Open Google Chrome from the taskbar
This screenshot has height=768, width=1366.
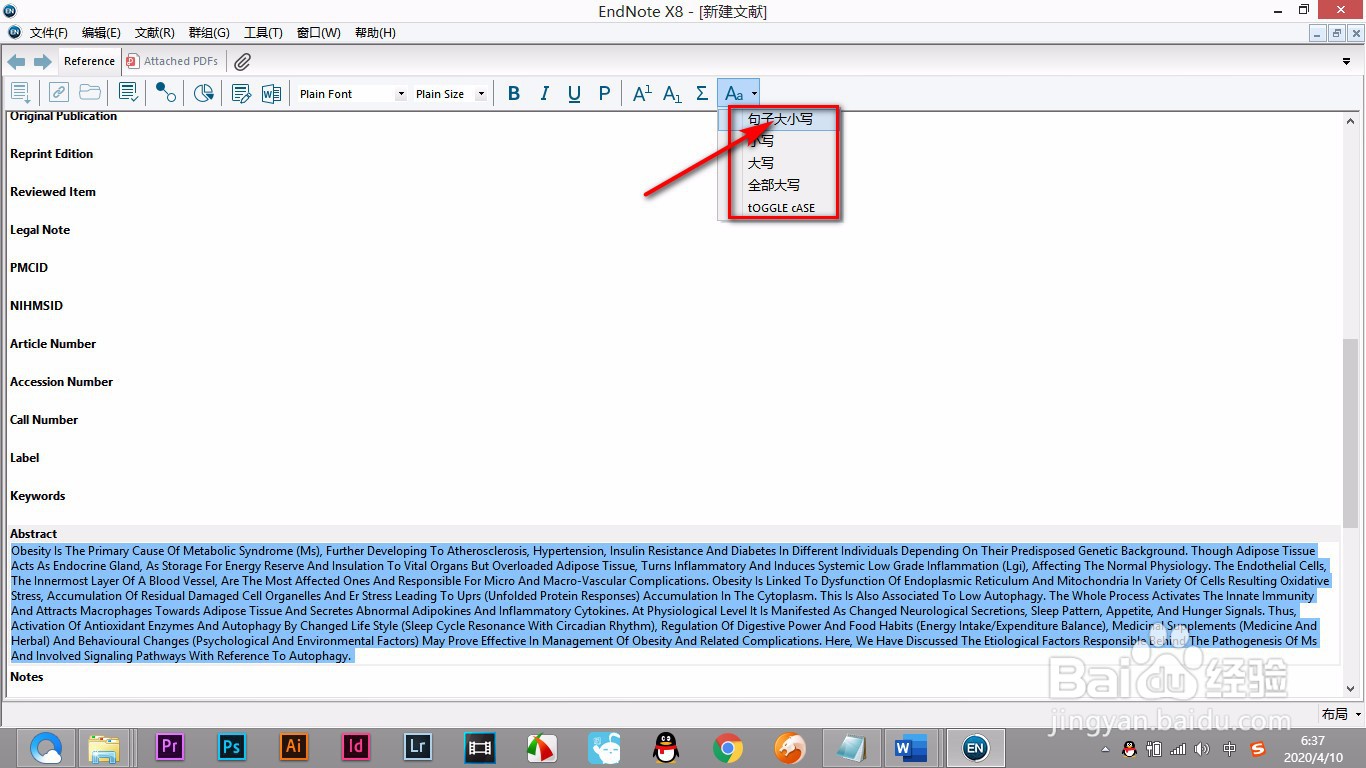tap(728, 747)
